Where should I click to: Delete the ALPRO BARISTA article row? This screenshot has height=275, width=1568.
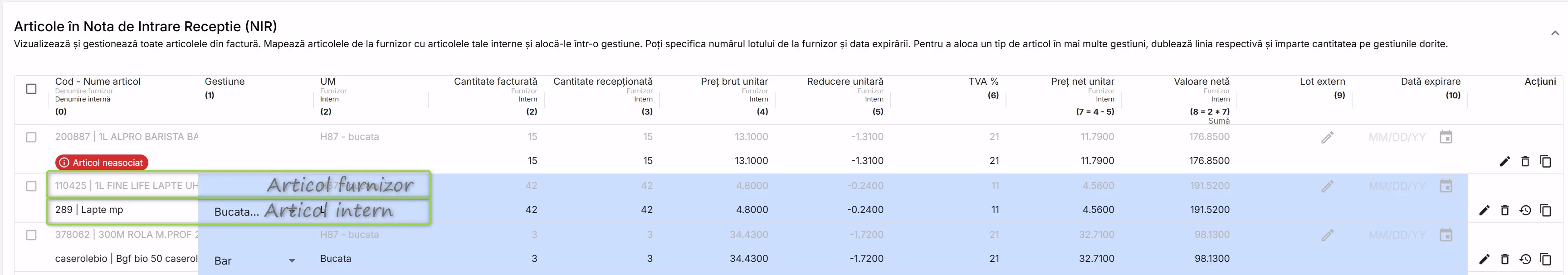(1525, 161)
